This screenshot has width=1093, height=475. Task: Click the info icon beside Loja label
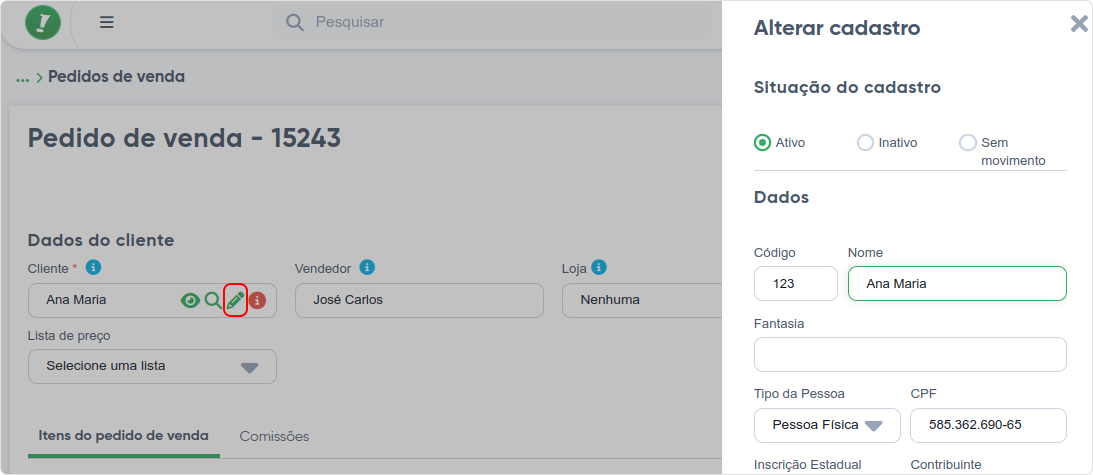coord(599,268)
